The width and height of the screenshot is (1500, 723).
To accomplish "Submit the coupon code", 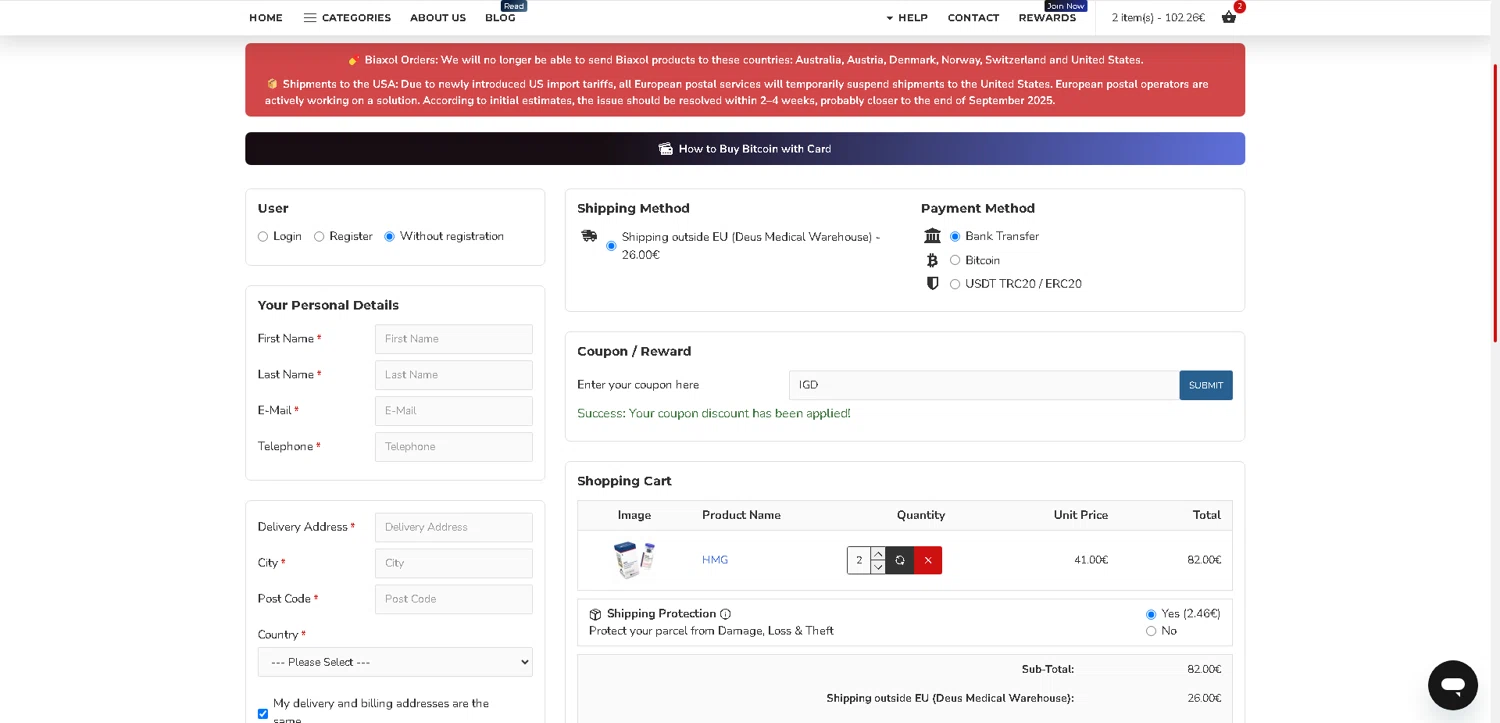I will 1206,385.
